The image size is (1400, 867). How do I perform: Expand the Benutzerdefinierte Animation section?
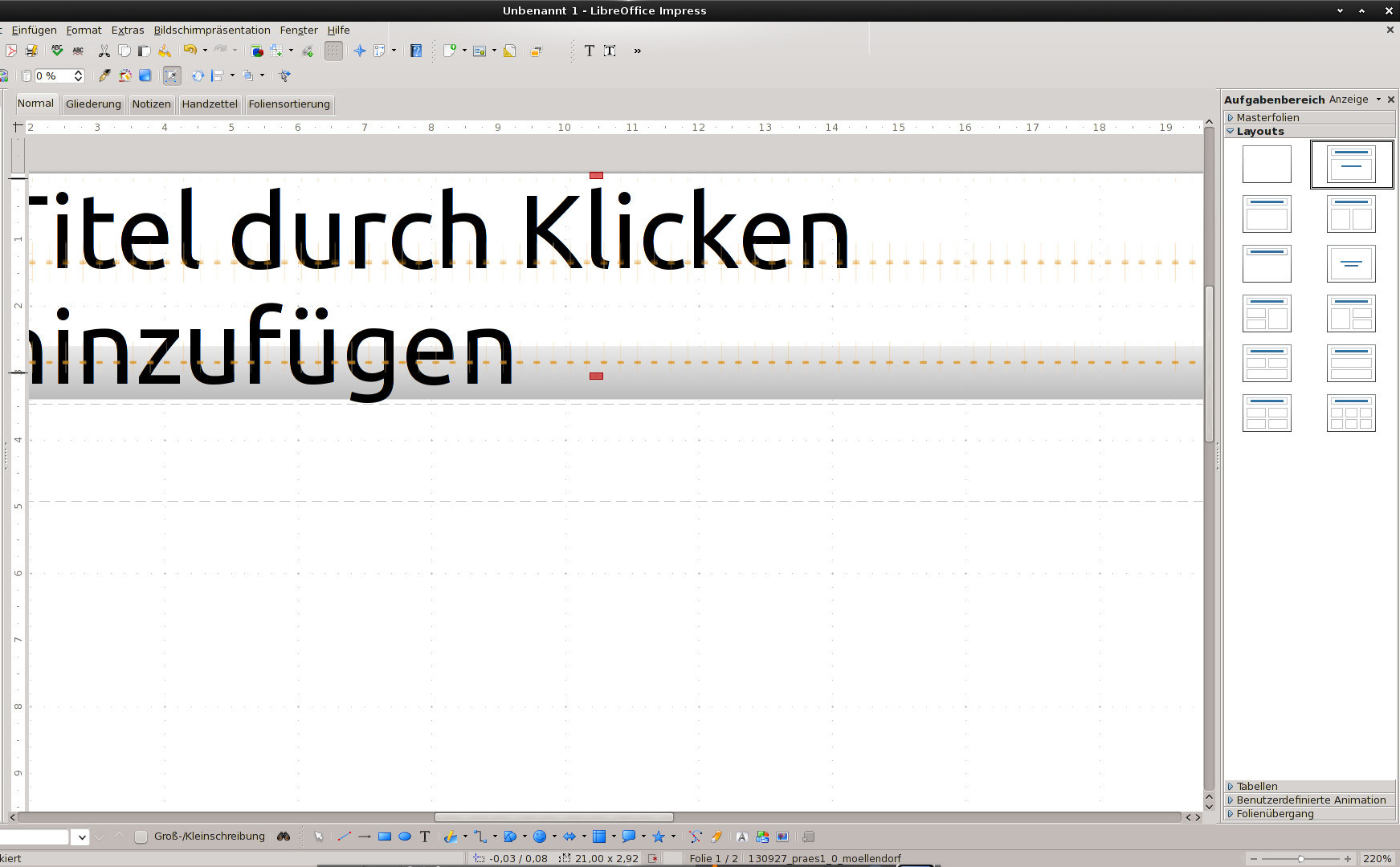point(1309,800)
